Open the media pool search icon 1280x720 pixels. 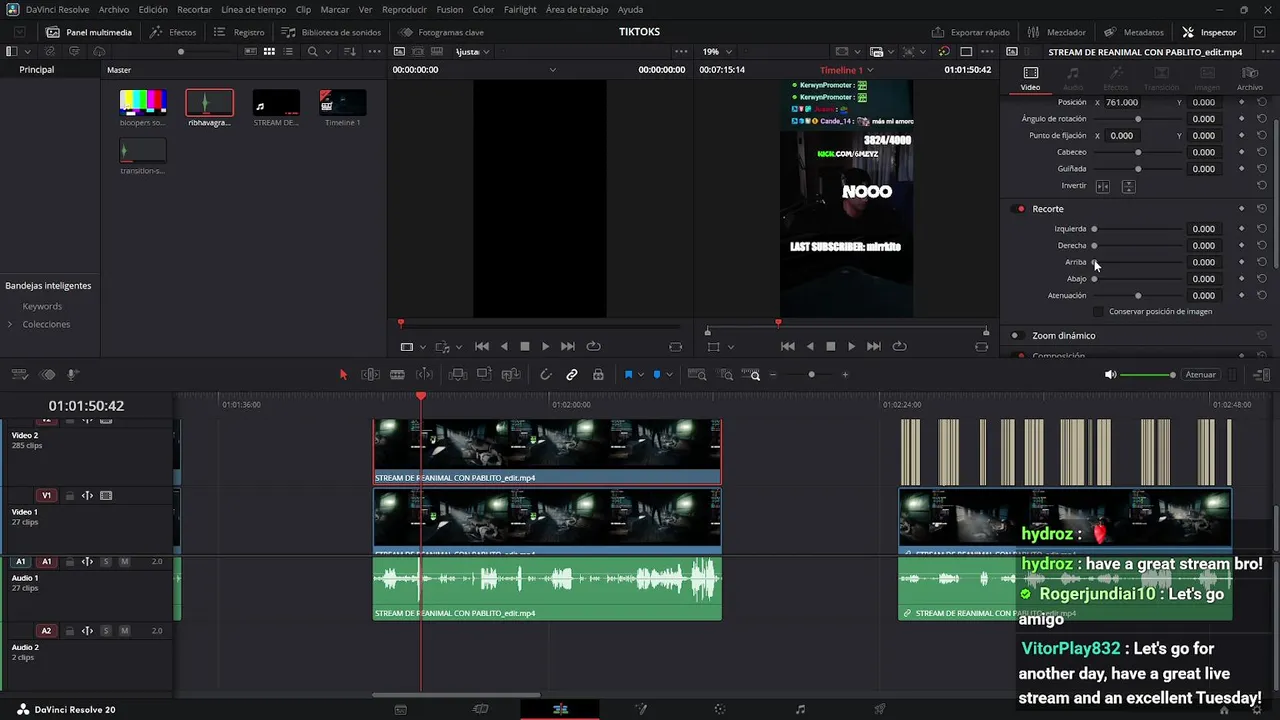click(313, 51)
